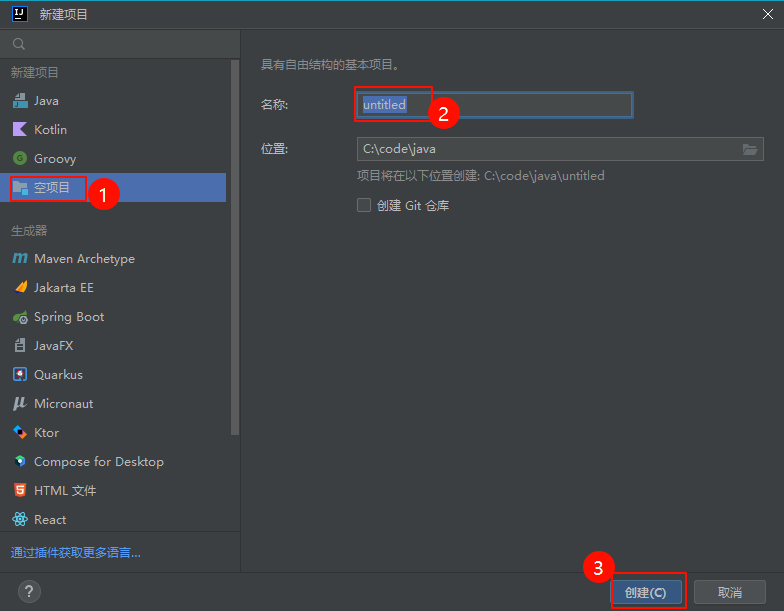This screenshot has width=784, height=611.
Task: Click the search magnifier icon
Action: tap(19, 44)
